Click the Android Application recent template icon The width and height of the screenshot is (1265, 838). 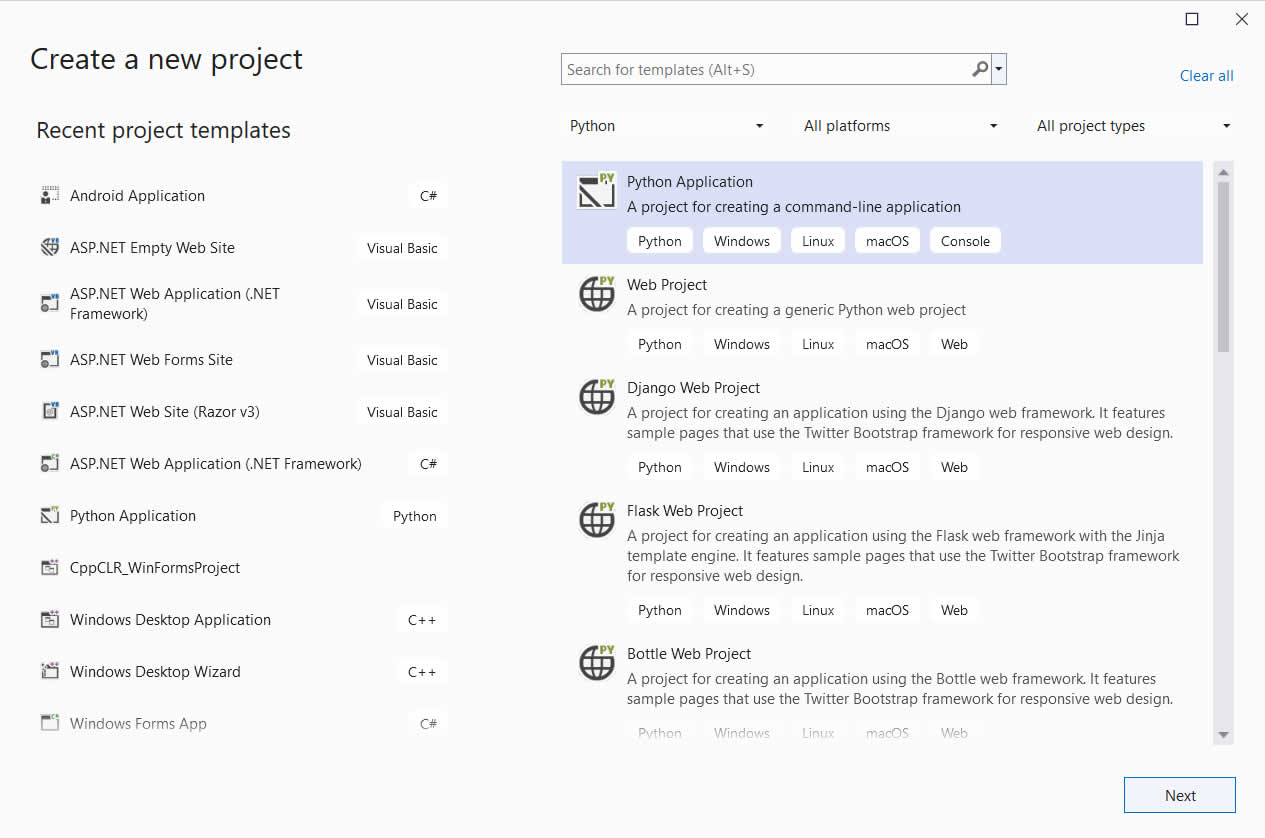tap(50, 196)
